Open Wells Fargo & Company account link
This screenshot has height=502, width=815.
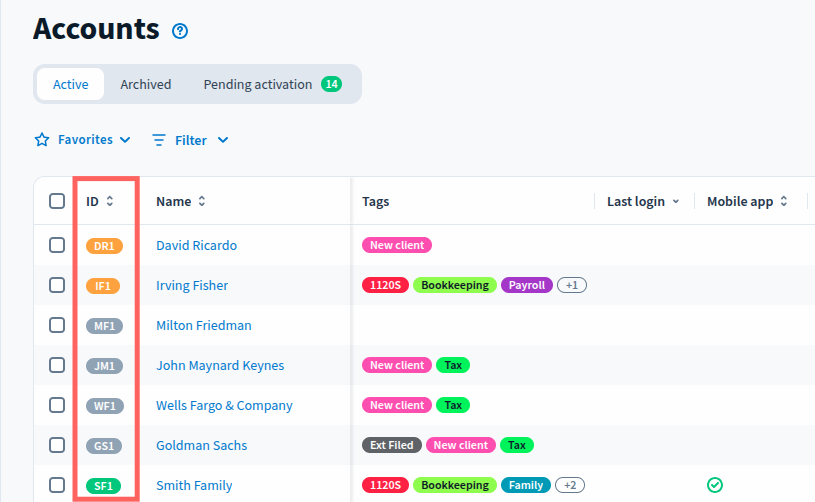(224, 406)
